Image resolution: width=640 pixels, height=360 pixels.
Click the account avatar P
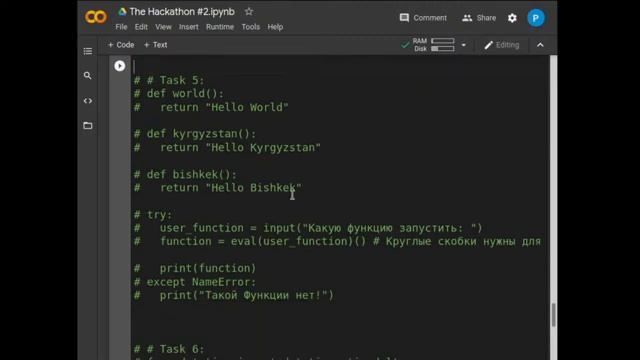click(x=536, y=18)
